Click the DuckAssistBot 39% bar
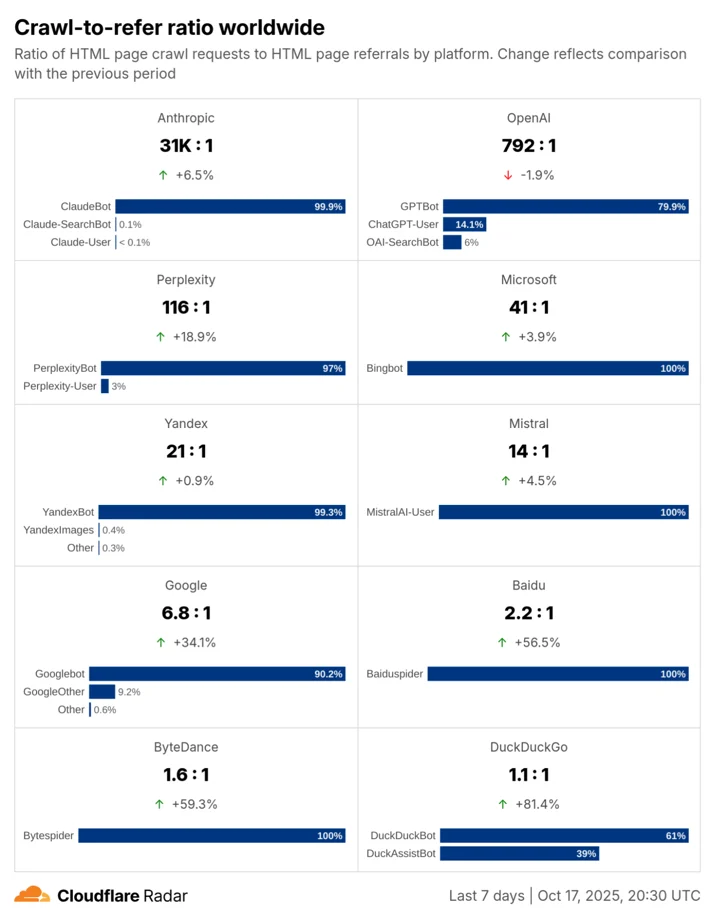Viewport: 715px width, 916px height. coord(519,854)
